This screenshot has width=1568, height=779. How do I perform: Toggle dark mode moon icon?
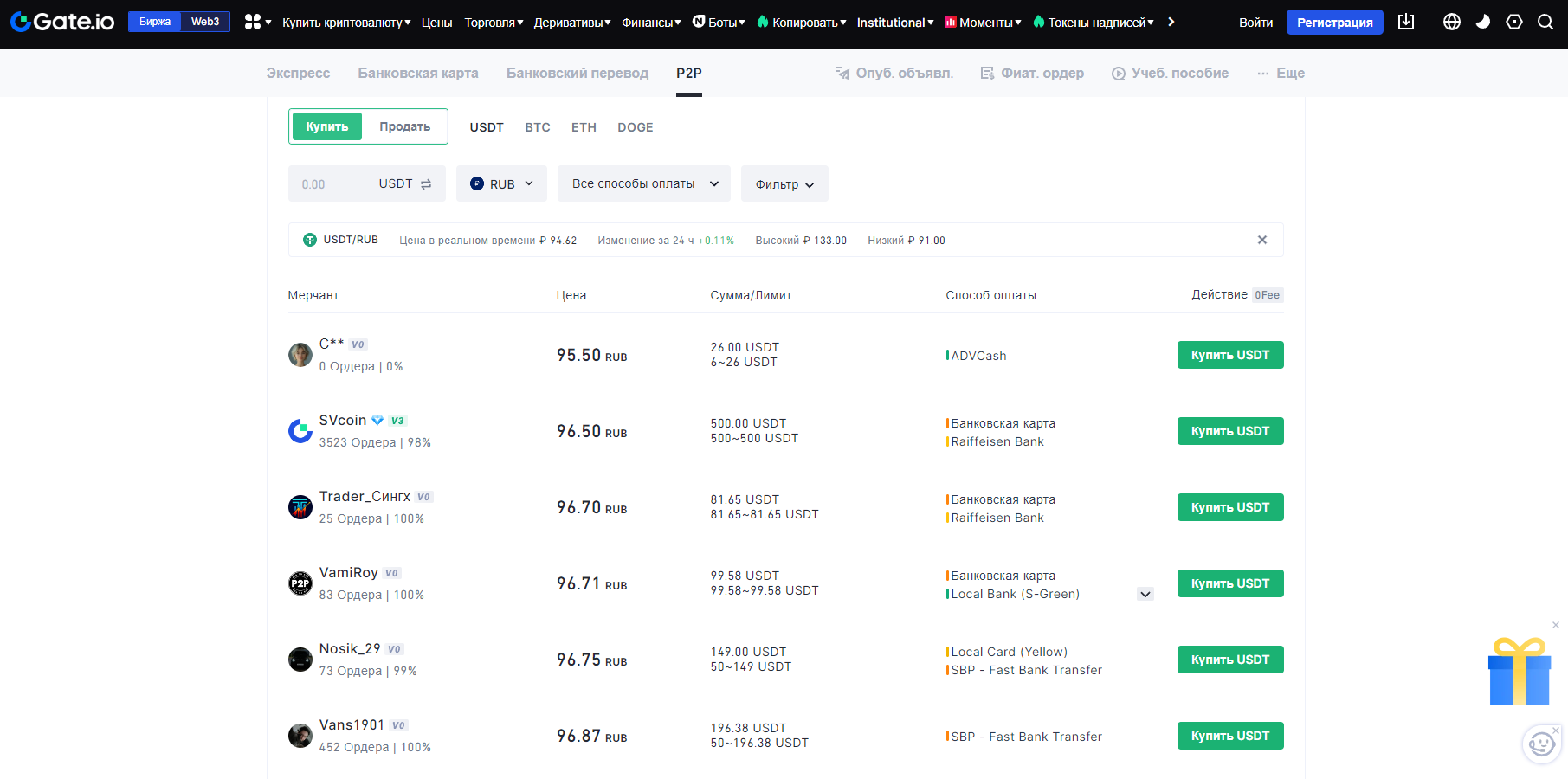click(1483, 22)
